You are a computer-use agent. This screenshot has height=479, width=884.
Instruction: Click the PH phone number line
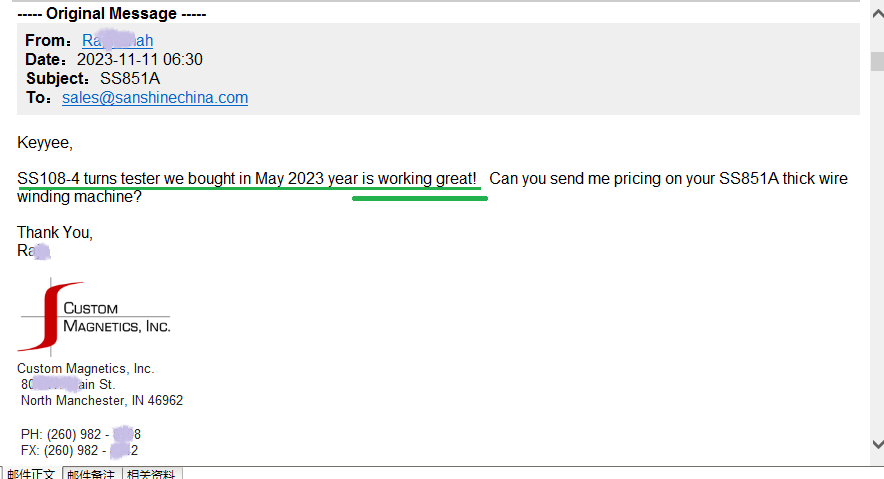point(81,434)
